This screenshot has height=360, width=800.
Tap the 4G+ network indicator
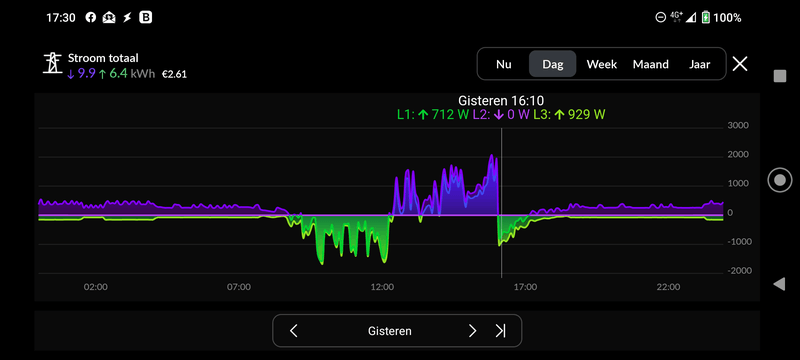[x=677, y=17]
